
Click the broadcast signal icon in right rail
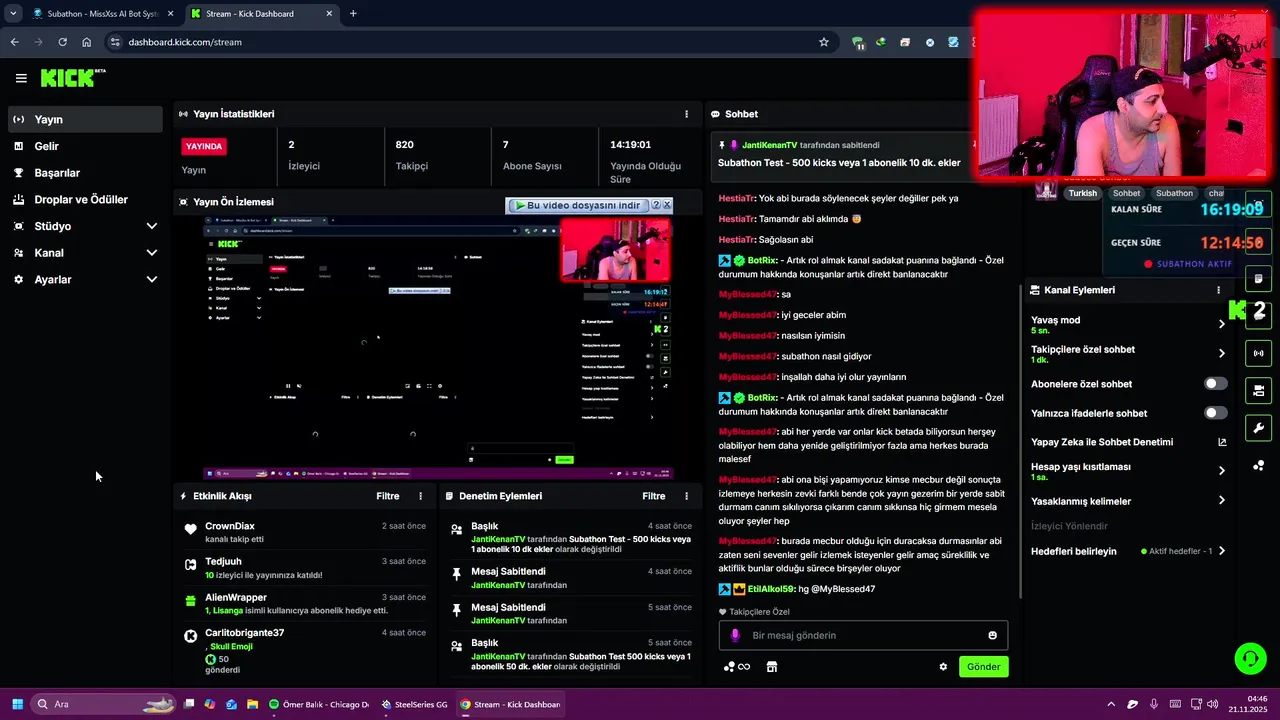1258,352
